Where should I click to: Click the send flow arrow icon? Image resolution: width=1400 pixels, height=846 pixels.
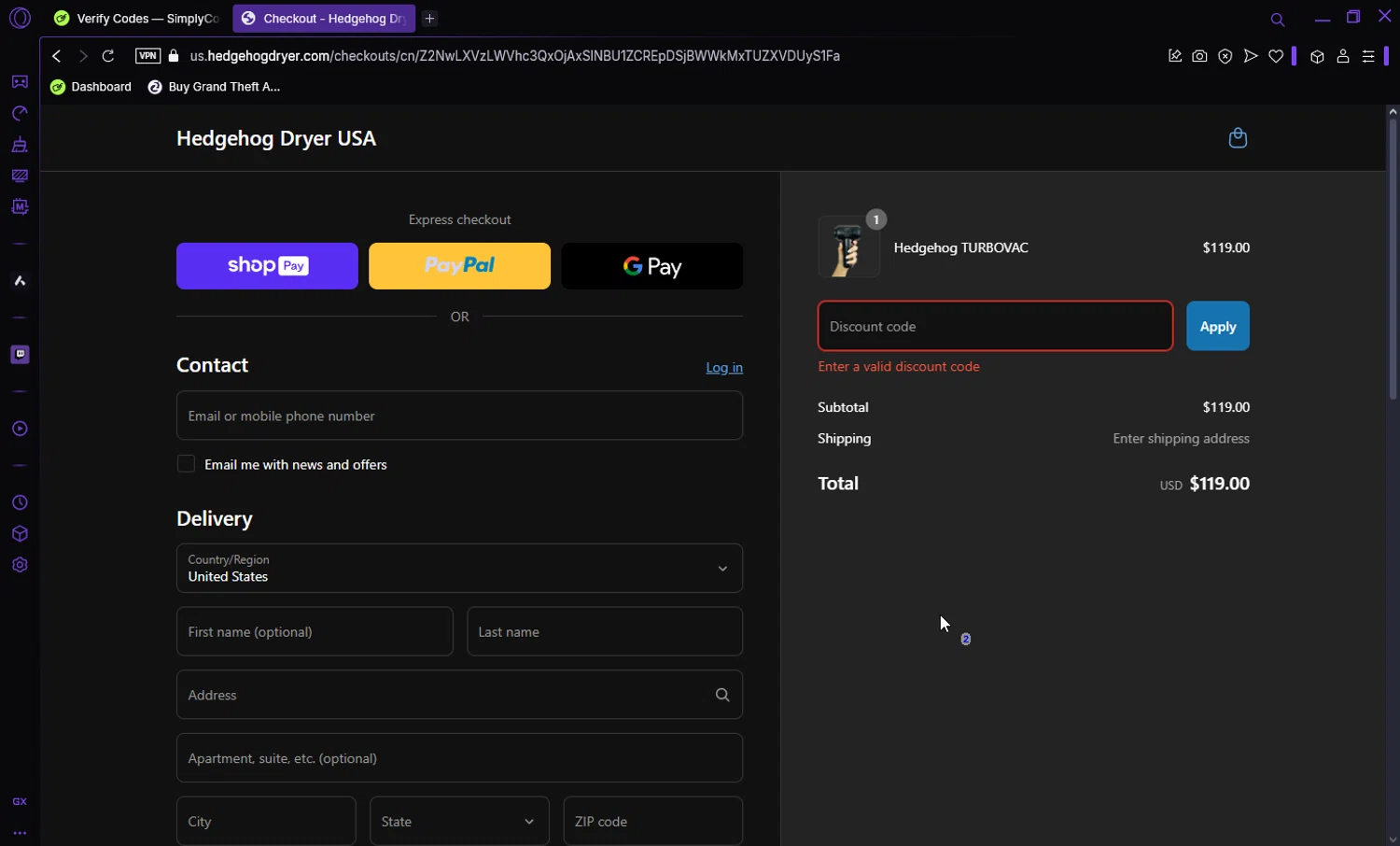pyautogui.click(x=1251, y=56)
